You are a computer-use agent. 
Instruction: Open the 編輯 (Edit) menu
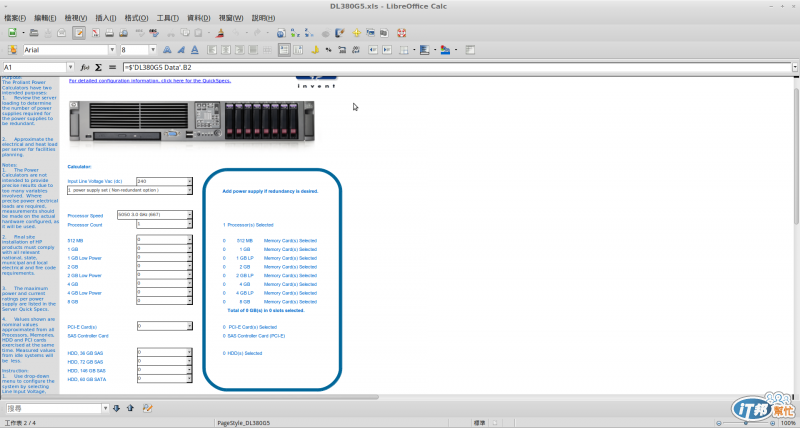[x=45, y=18]
